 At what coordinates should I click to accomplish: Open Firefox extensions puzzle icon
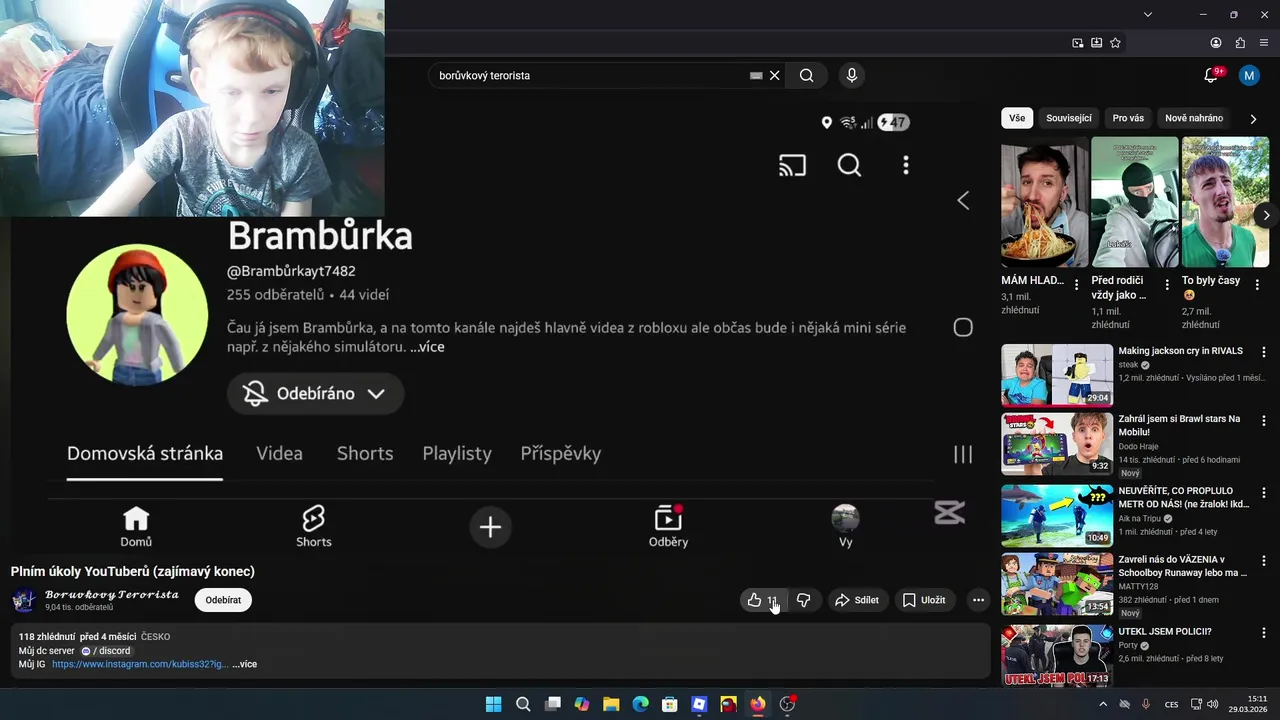1240,43
